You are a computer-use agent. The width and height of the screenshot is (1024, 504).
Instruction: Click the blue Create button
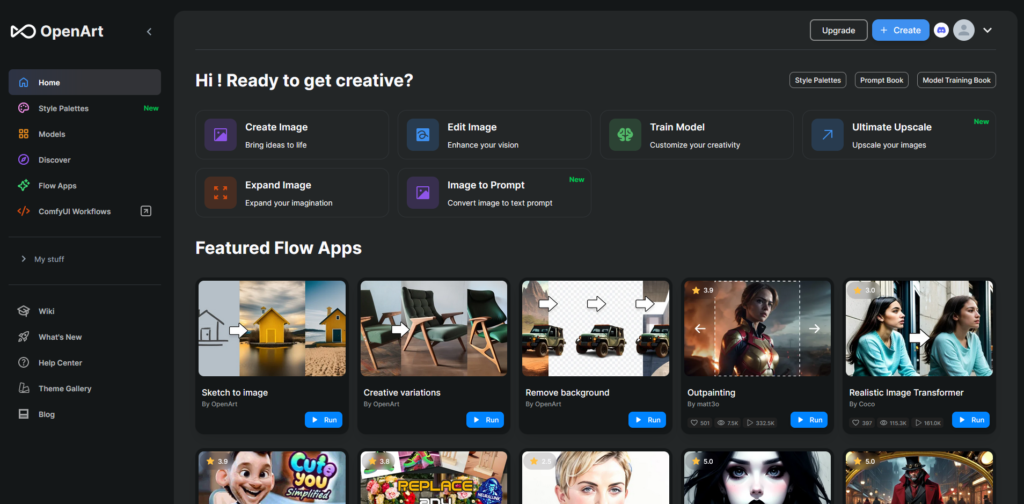point(901,30)
